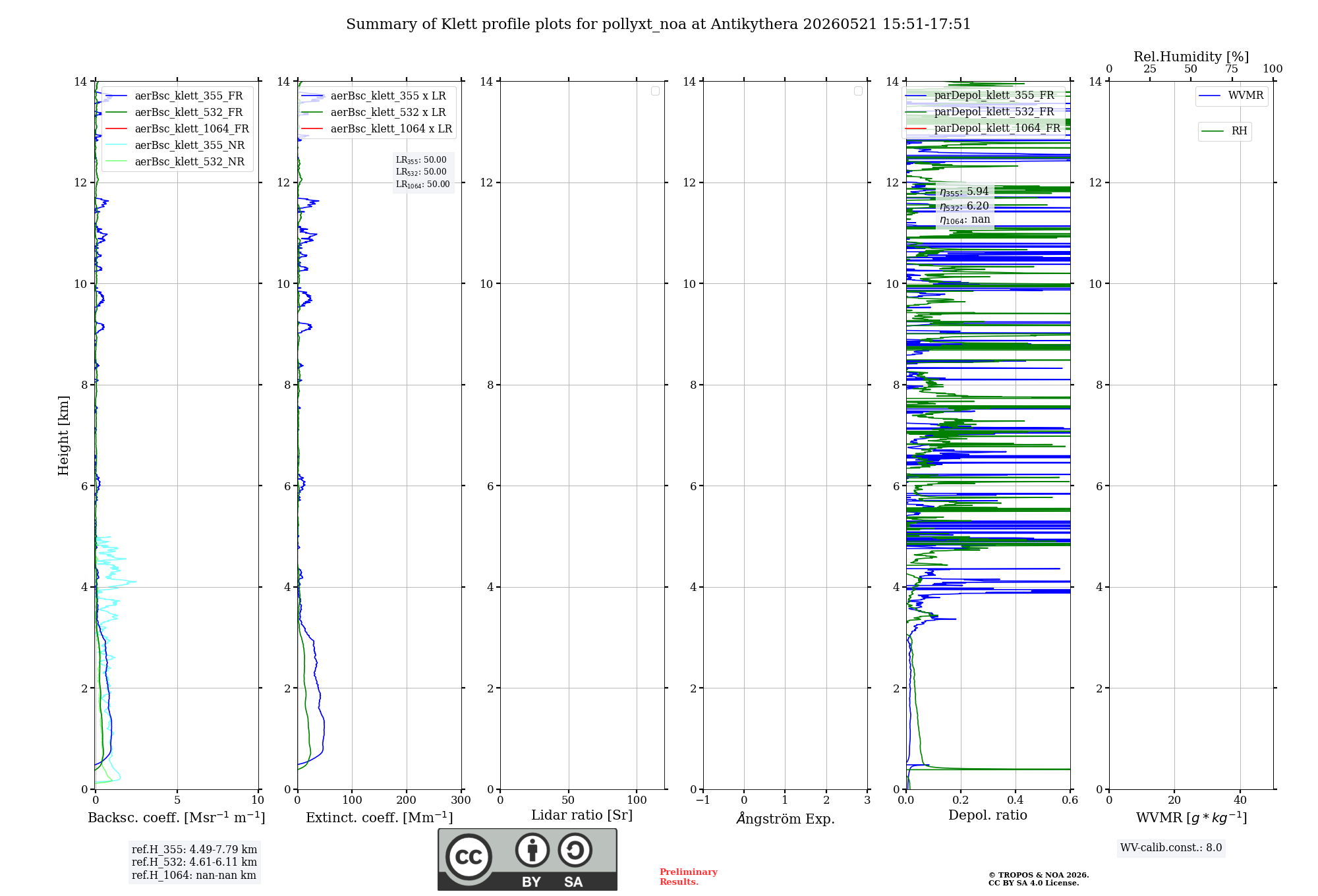1318x896 pixels.
Task: Click the RH legend entry
Action: click(1224, 131)
